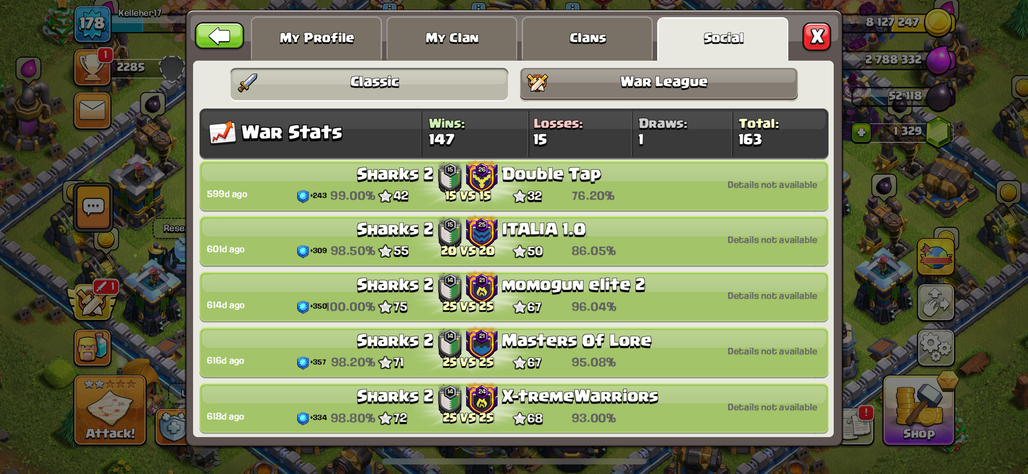This screenshot has width=1028, height=474.
Task: Click the X-tremeWarriors clan name
Action: 580,396
